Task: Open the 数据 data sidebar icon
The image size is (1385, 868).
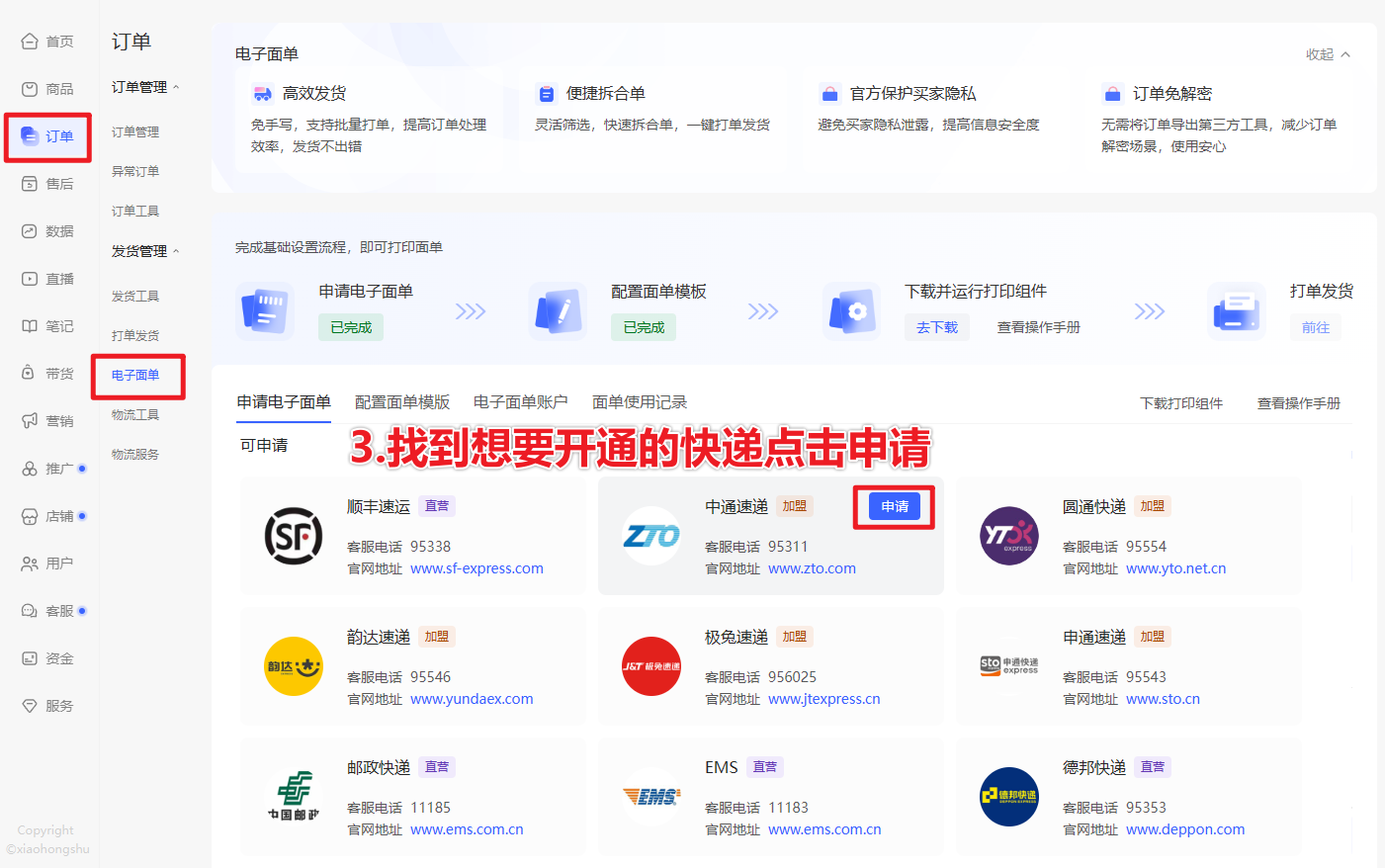Action: pyautogui.click(x=30, y=231)
